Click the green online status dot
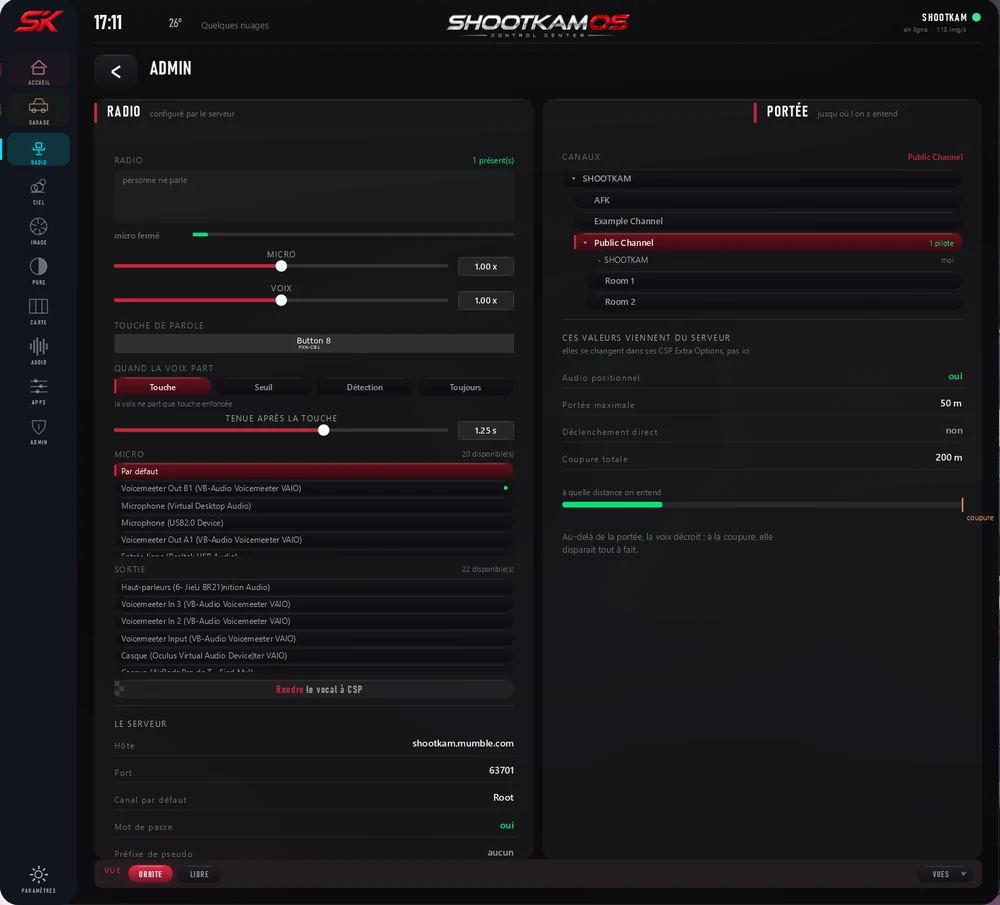Viewport: 1000px width, 905px height. pos(976,18)
